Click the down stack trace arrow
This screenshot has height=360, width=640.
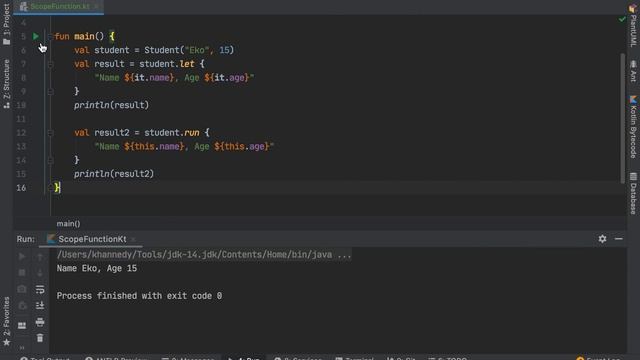pos(40,273)
